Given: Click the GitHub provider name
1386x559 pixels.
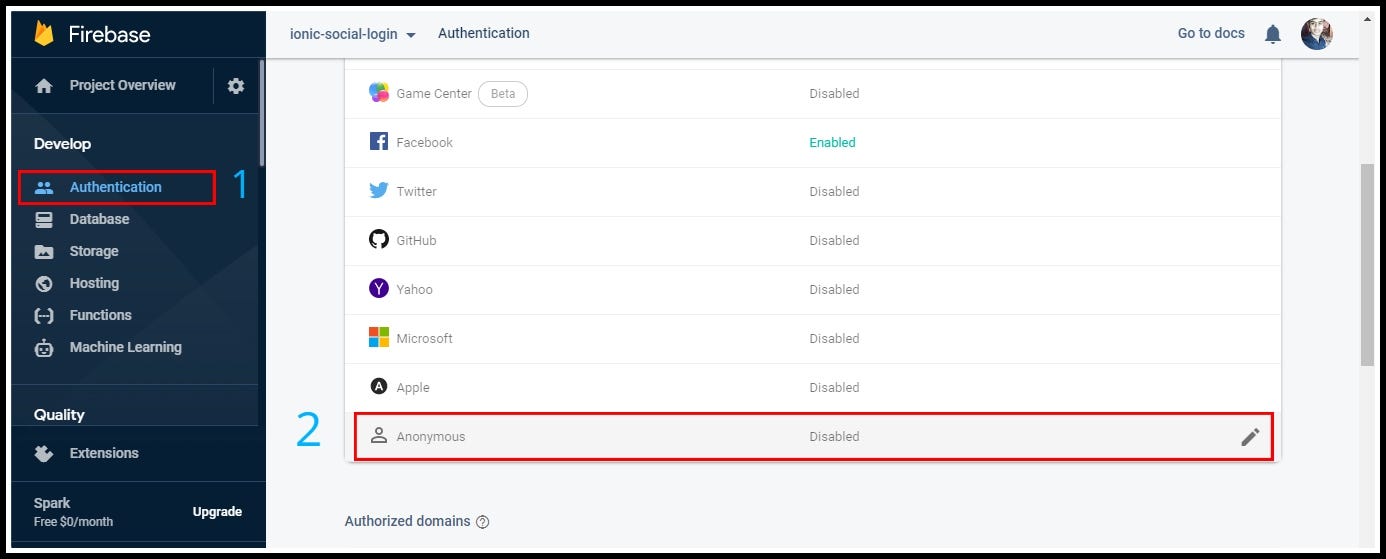Looking at the screenshot, I should pos(417,240).
